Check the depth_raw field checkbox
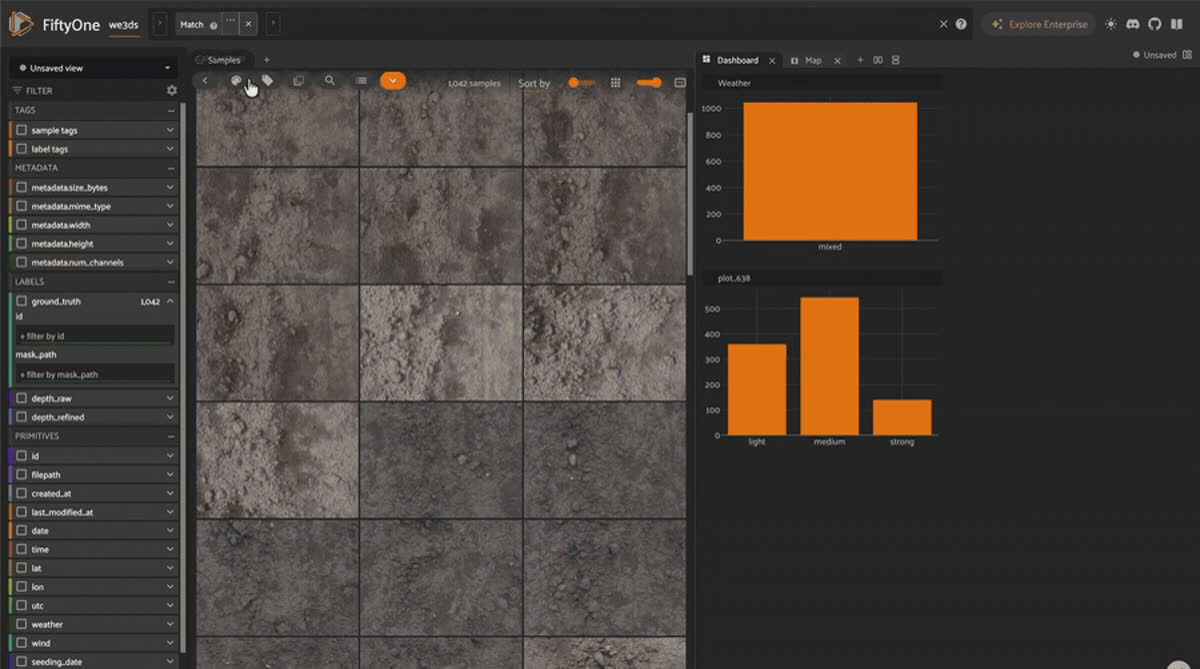Viewport: 1200px width, 669px height. [21, 398]
